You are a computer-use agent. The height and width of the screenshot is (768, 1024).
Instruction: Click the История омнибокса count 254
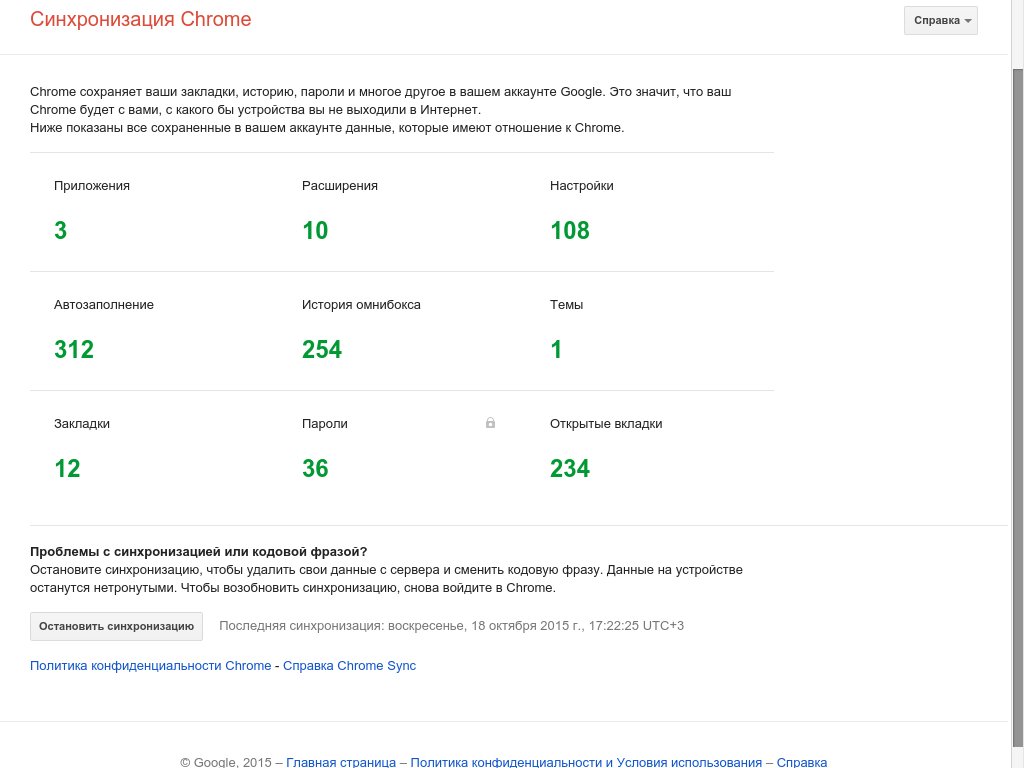click(x=322, y=349)
